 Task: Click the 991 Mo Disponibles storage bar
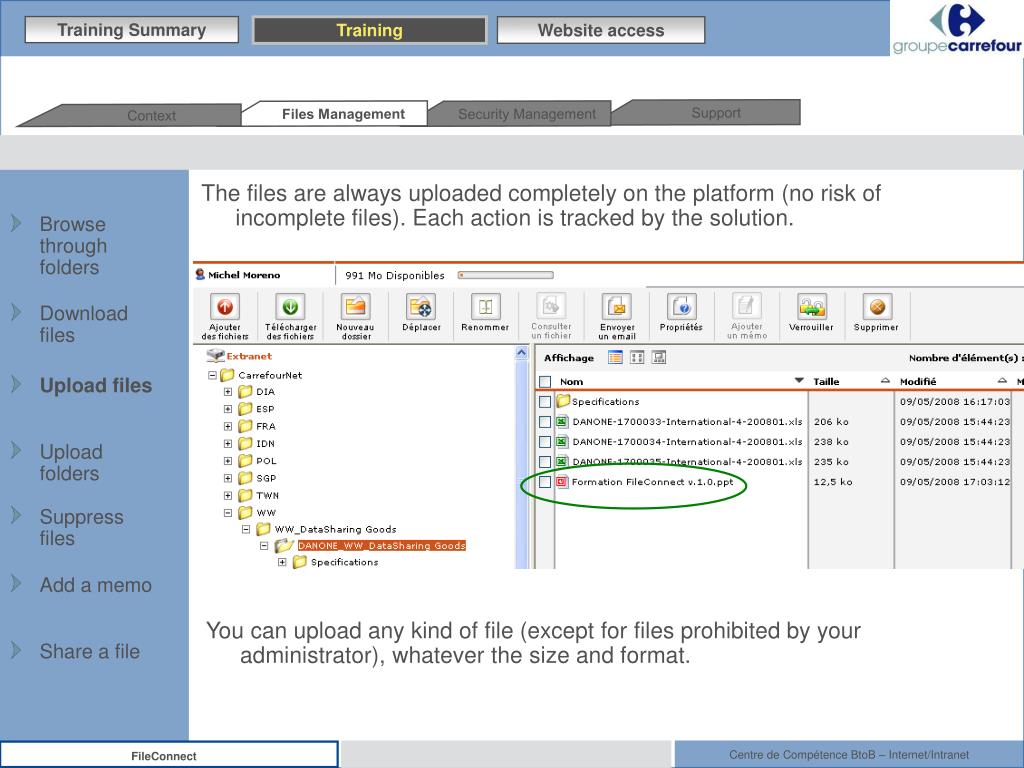click(x=505, y=275)
